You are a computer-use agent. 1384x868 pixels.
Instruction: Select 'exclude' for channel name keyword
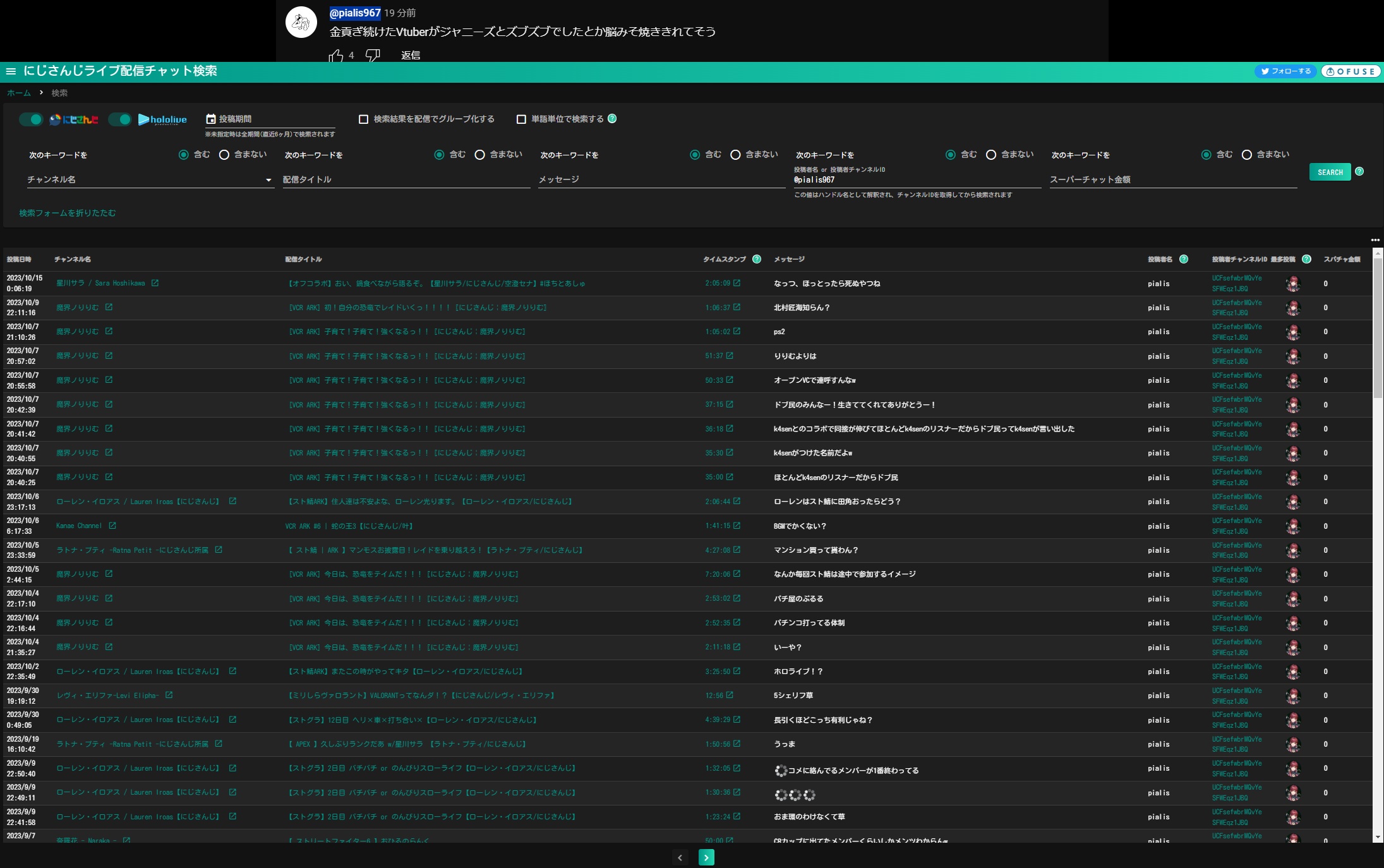coord(224,155)
